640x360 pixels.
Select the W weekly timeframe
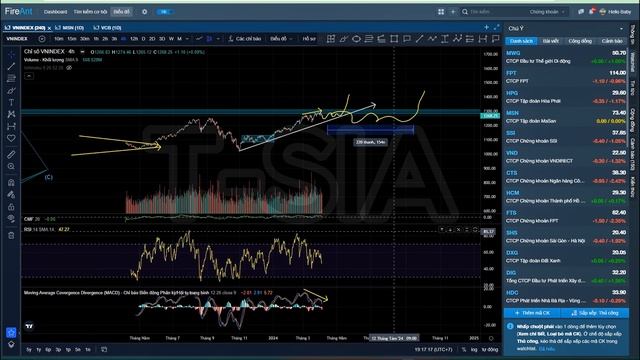(x=171, y=39)
